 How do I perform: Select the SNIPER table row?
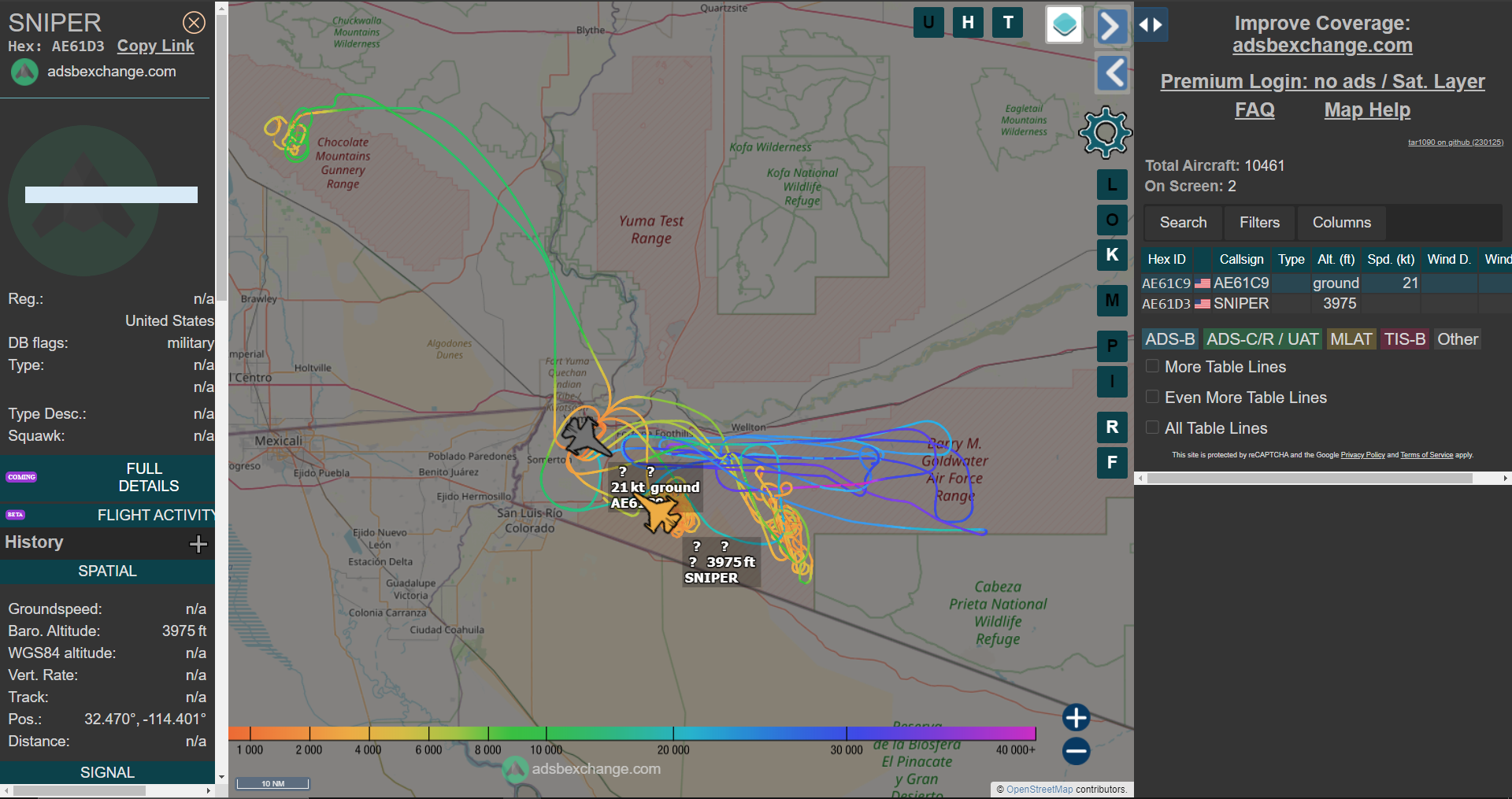(x=1326, y=303)
